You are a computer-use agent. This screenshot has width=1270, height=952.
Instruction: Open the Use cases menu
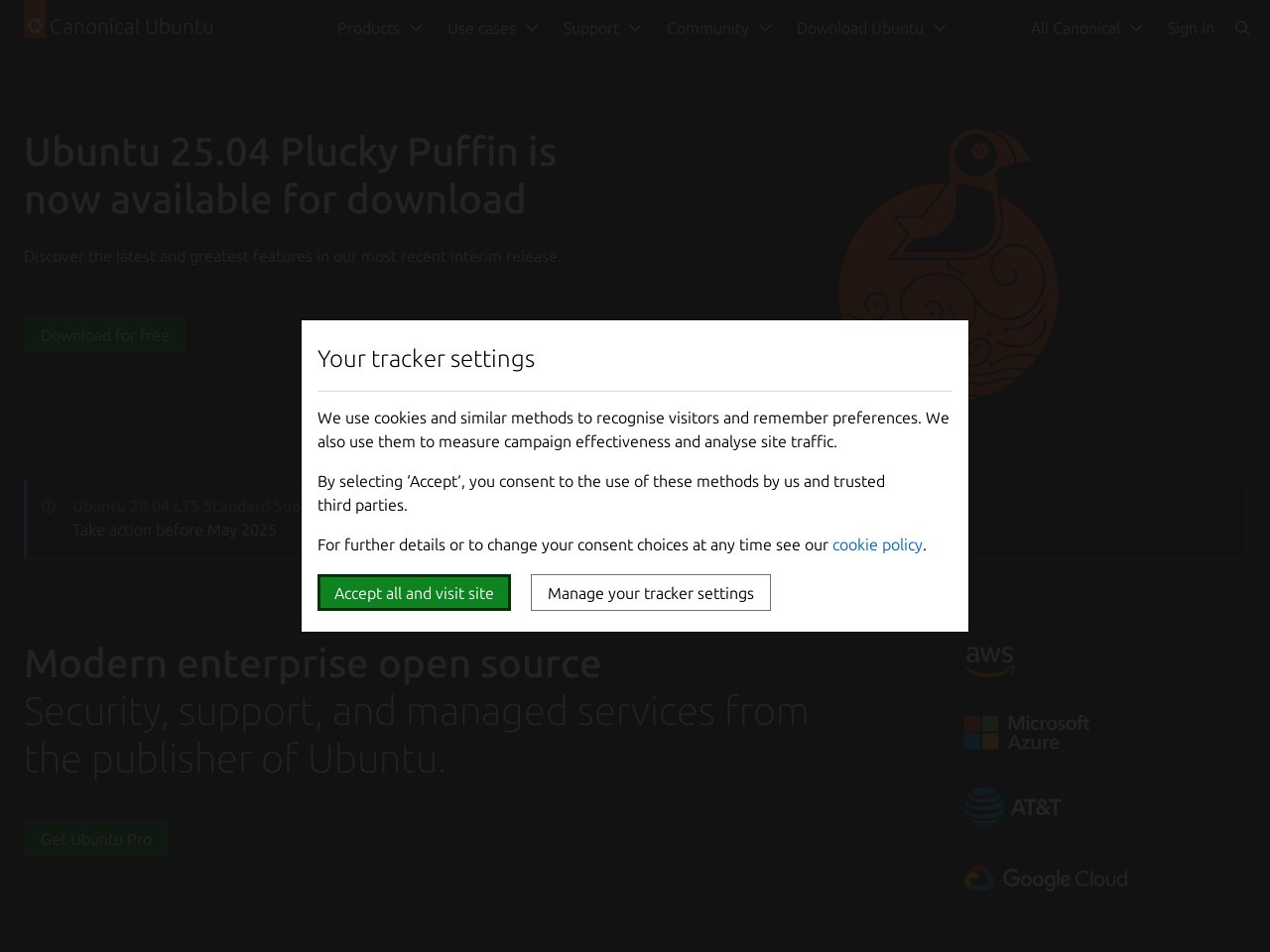click(493, 28)
